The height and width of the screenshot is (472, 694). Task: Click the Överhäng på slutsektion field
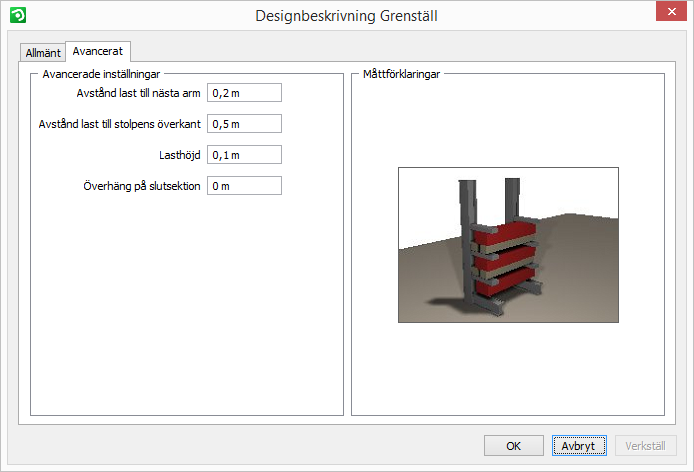(244, 186)
